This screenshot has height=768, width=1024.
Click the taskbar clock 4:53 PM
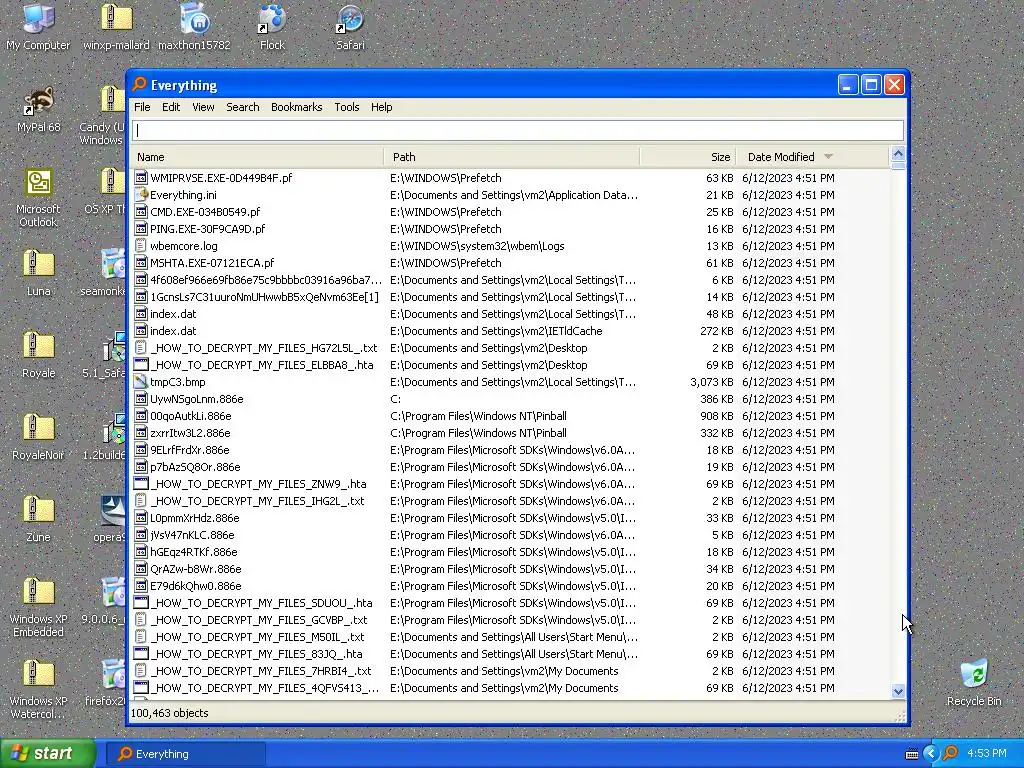[x=986, y=754]
